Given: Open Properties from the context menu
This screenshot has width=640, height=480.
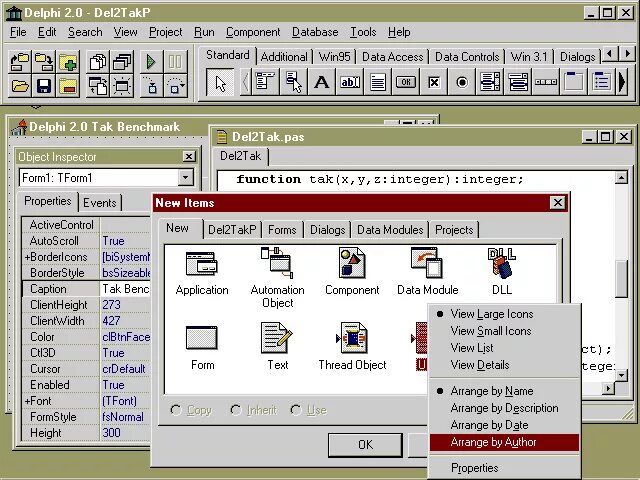Looking at the screenshot, I should pyautogui.click(x=504, y=468).
